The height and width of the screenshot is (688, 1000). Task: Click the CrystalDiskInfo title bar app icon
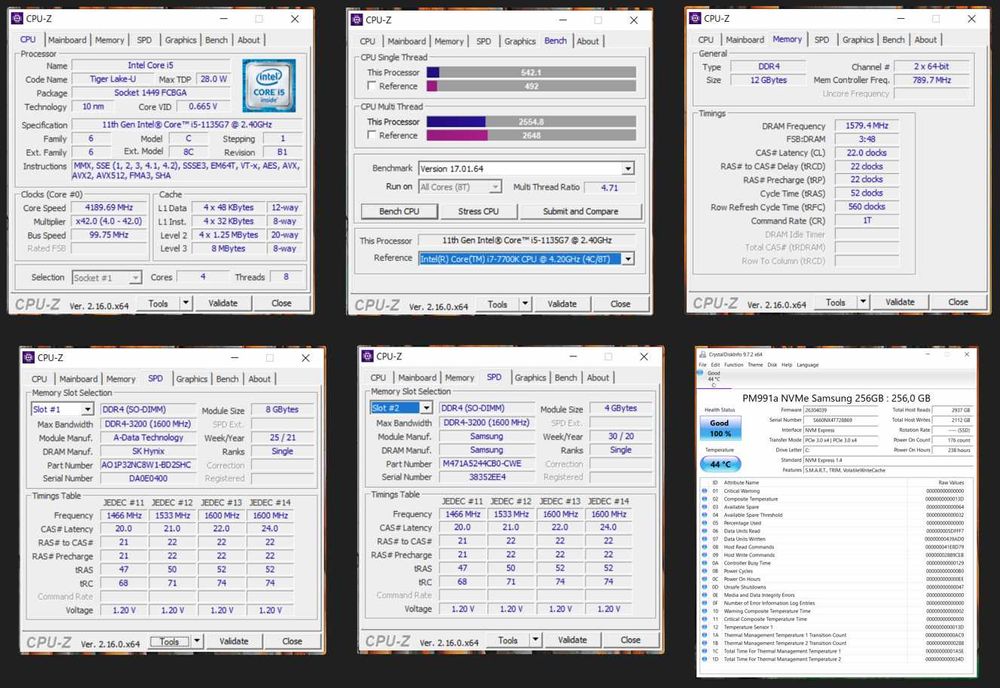[x=702, y=355]
